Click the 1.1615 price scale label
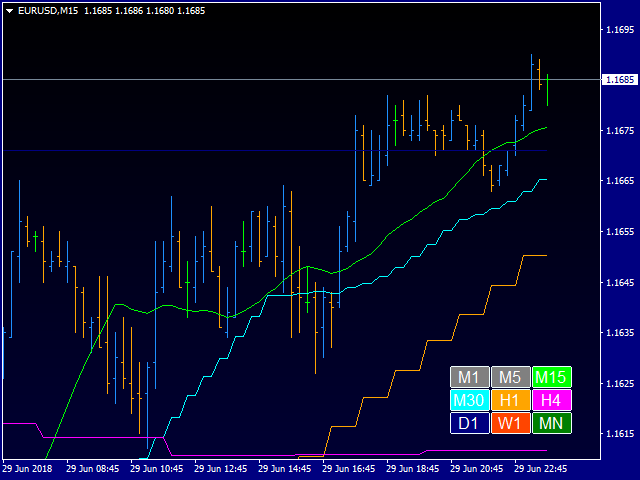The height and width of the screenshot is (480, 640). (x=620, y=433)
